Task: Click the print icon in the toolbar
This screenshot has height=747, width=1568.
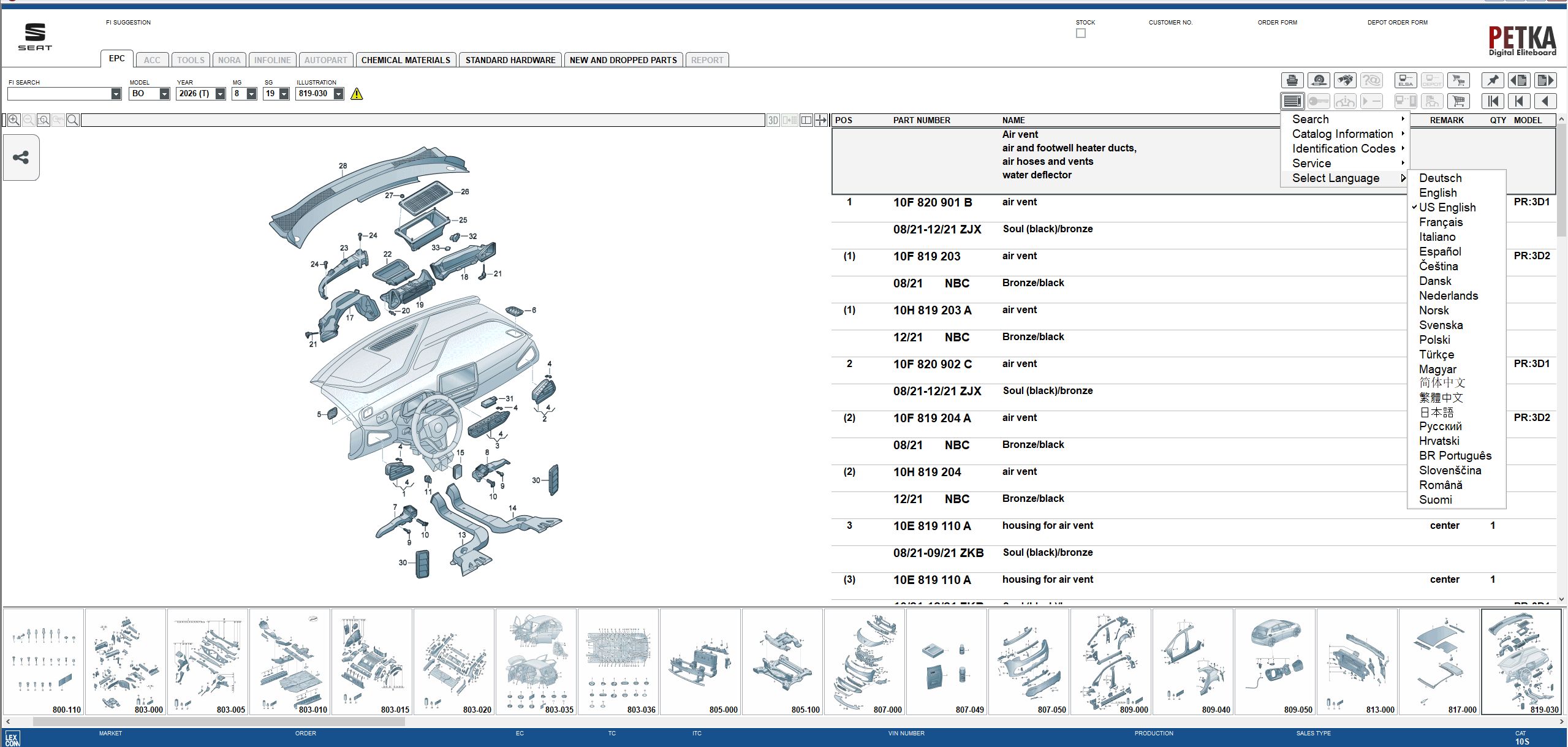Action: tap(1292, 80)
